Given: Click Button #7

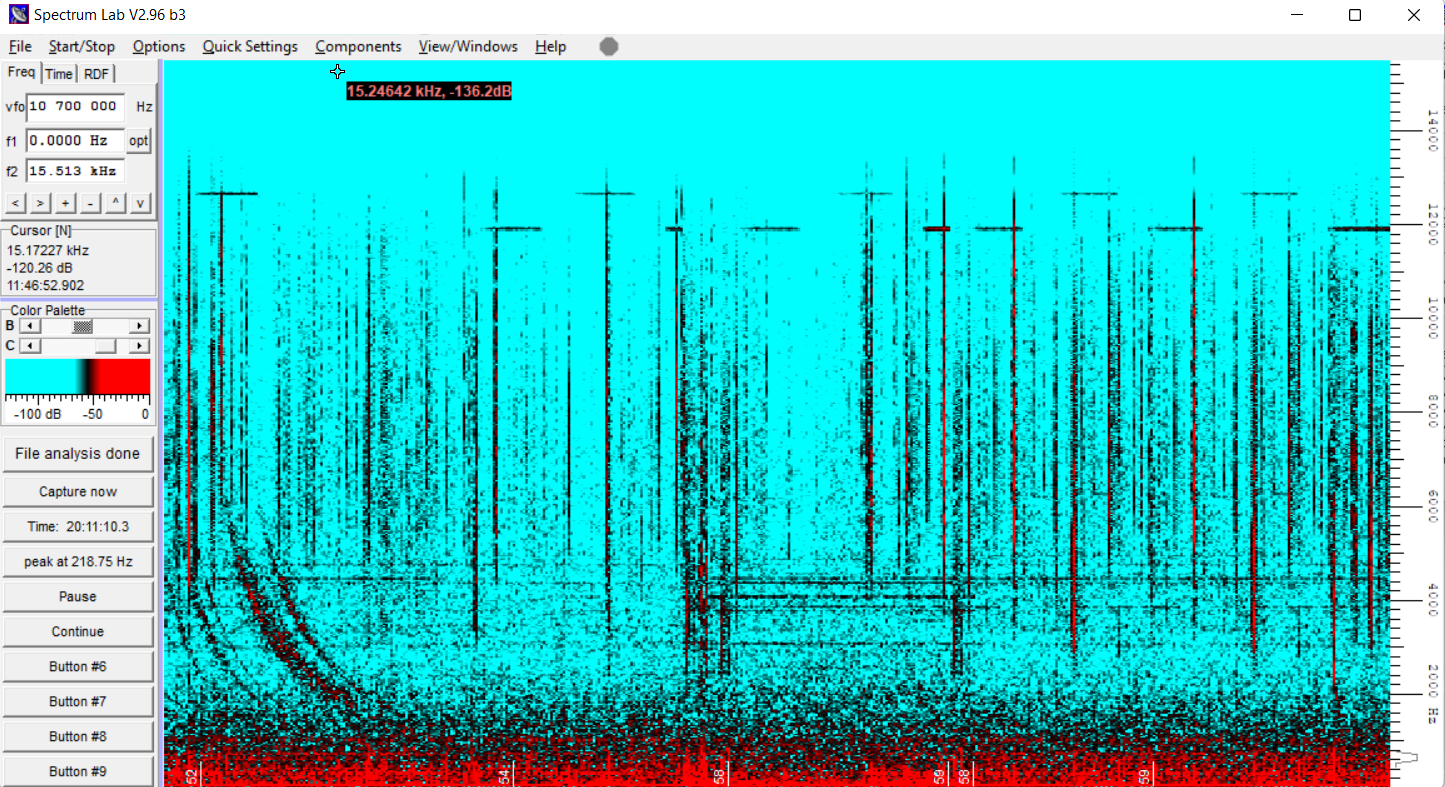Looking at the screenshot, I should 78,701.
